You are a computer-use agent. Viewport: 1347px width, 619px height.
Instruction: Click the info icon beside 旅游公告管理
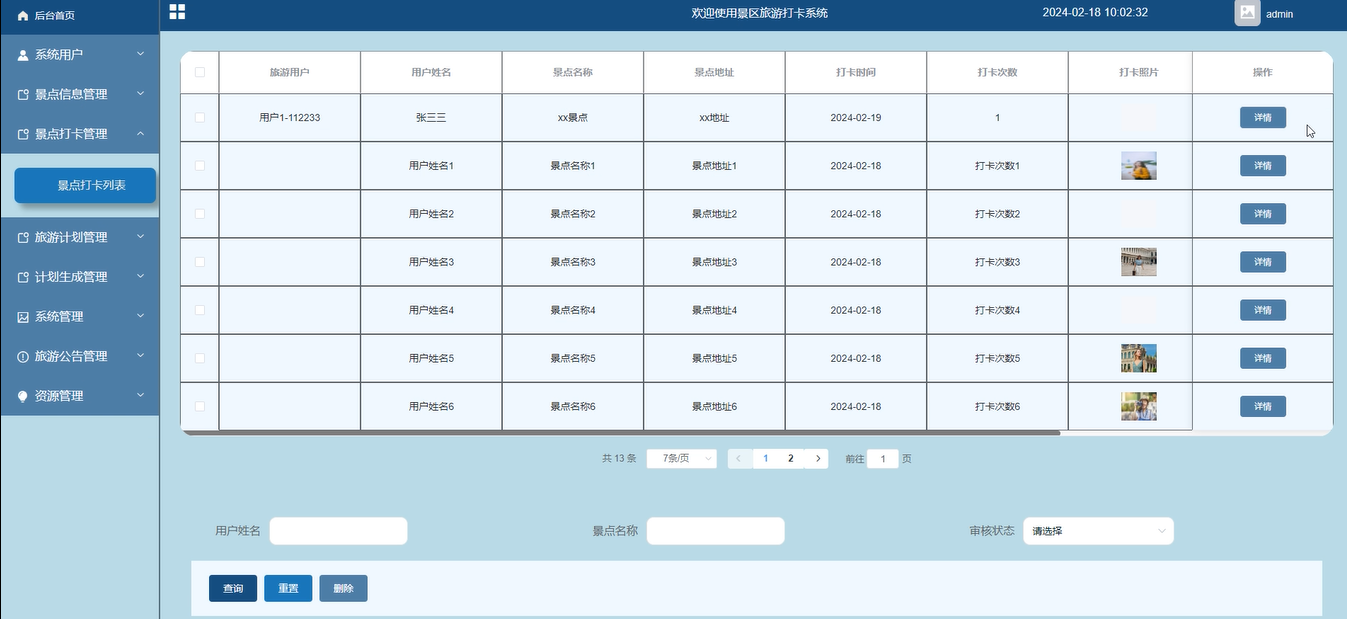[x=23, y=357]
